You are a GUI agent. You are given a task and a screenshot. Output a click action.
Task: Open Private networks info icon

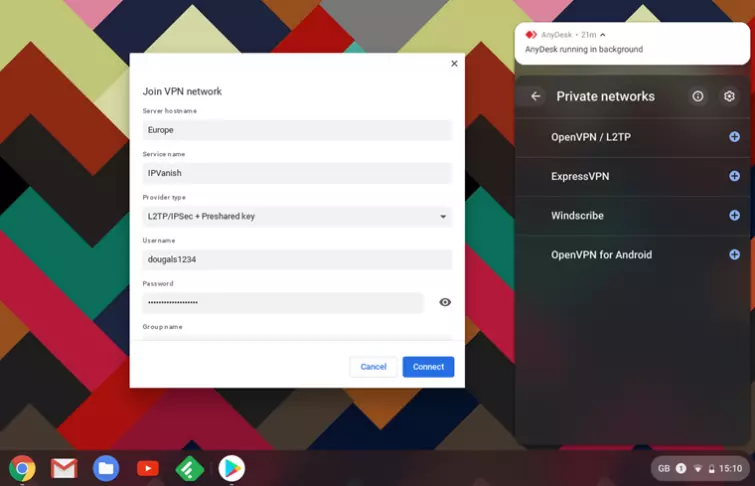698,96
